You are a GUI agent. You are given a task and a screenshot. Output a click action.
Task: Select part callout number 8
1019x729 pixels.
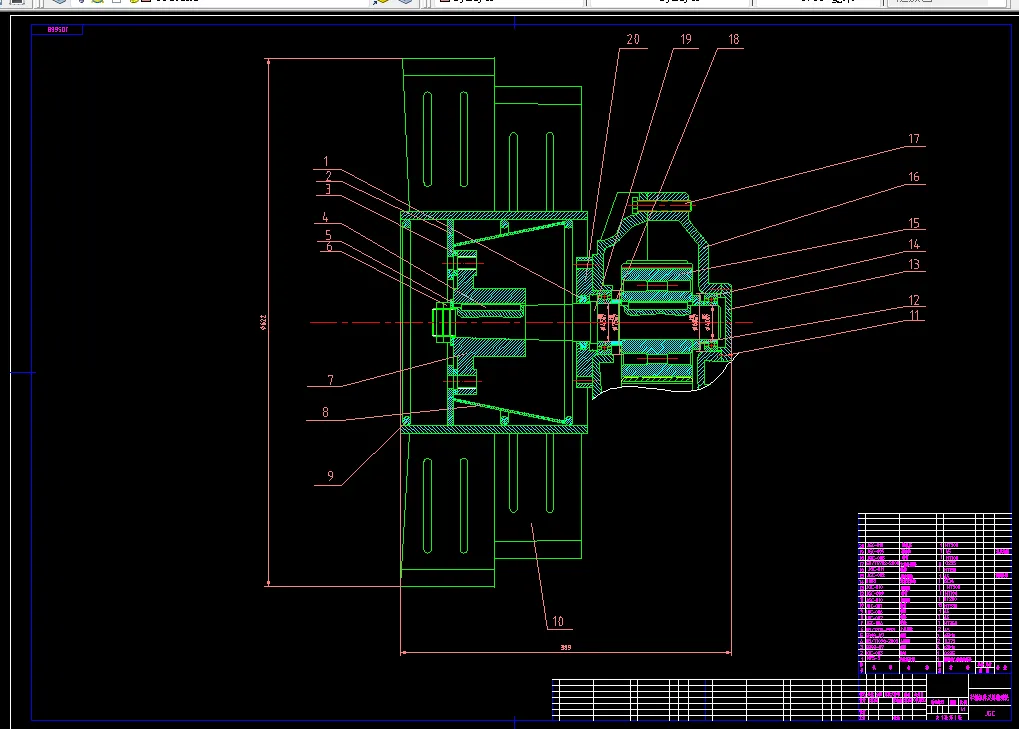pyautogui.click(x=325, y=413)
